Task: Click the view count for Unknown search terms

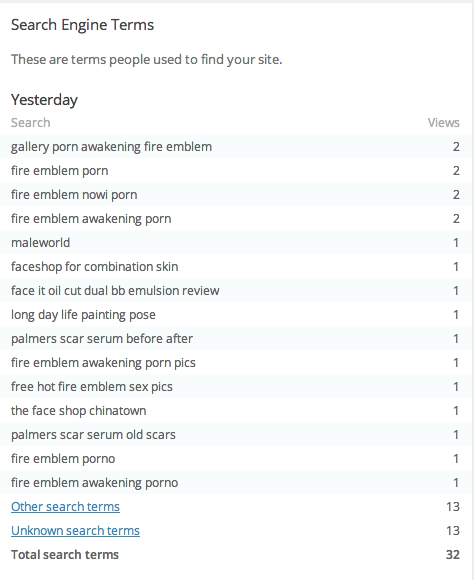Action: 453,530
